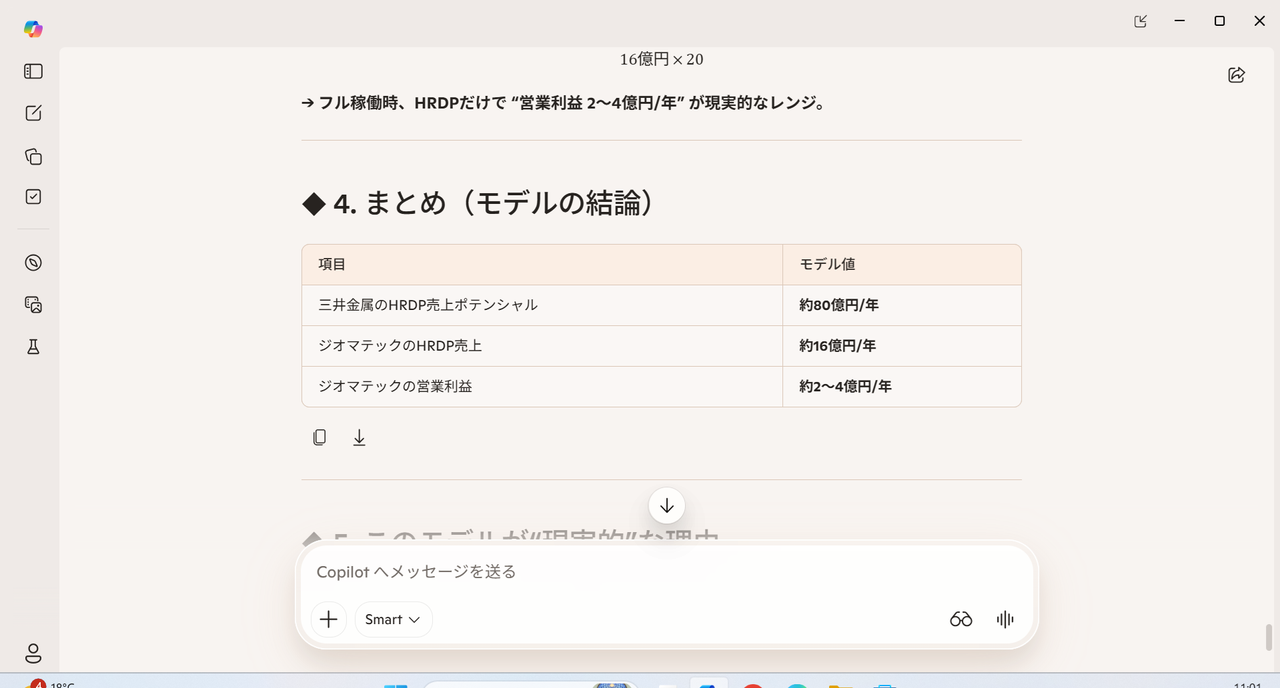Click the '約2〜4億円/年' value
This screenshot has width=1280, height=688.
(845, 386)
